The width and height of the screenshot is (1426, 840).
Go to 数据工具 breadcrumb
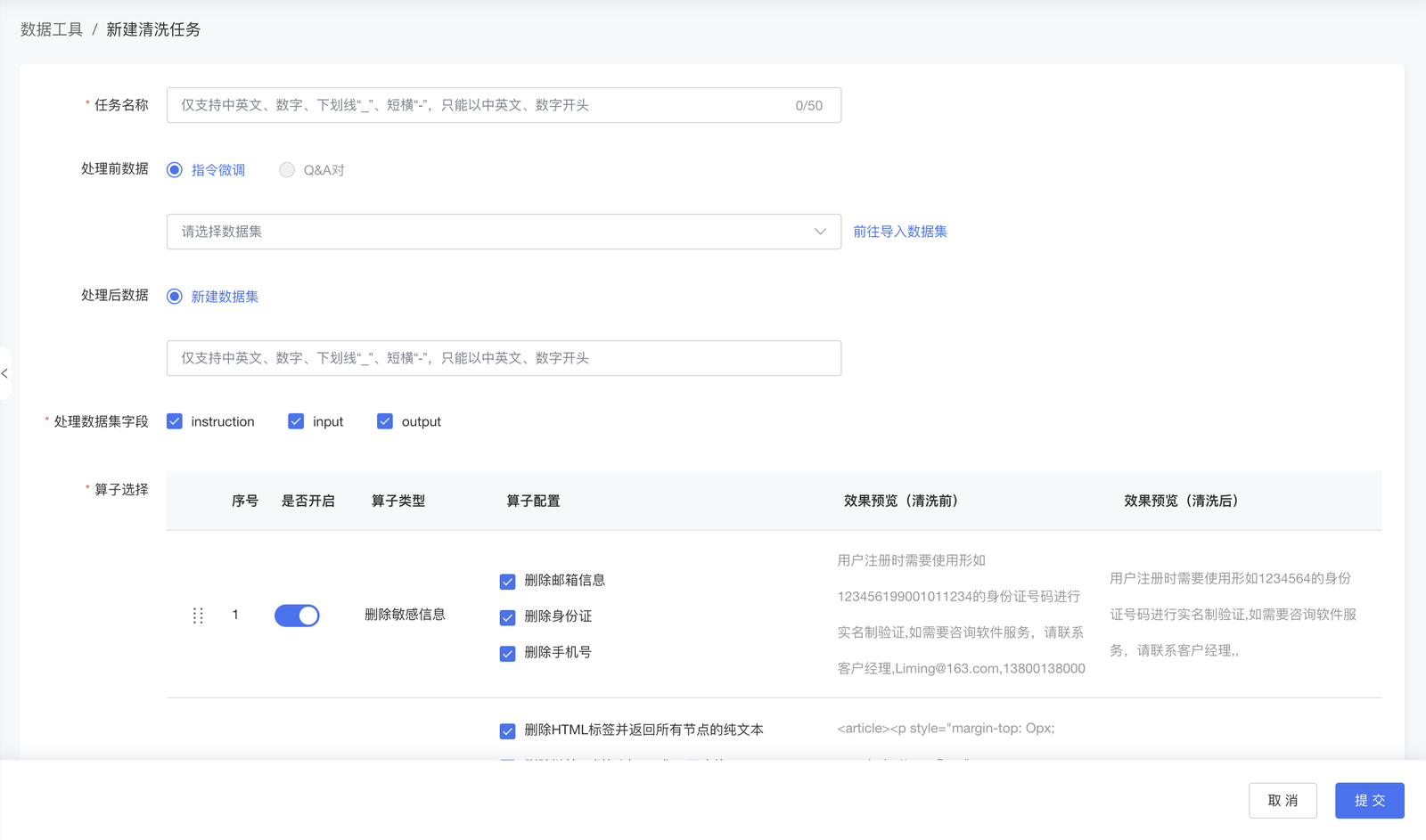(52, 29)
